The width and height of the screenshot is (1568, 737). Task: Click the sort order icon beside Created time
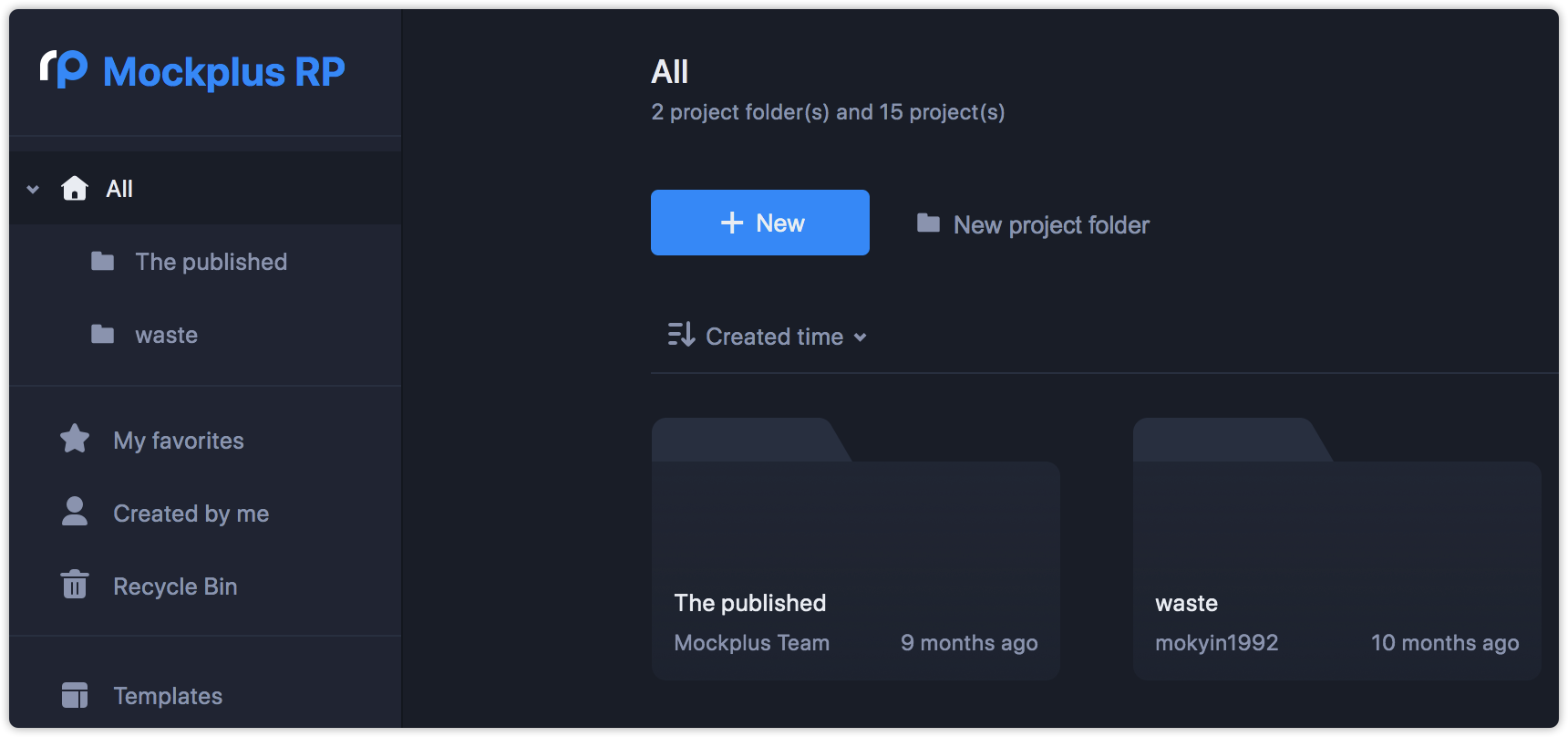681,335
